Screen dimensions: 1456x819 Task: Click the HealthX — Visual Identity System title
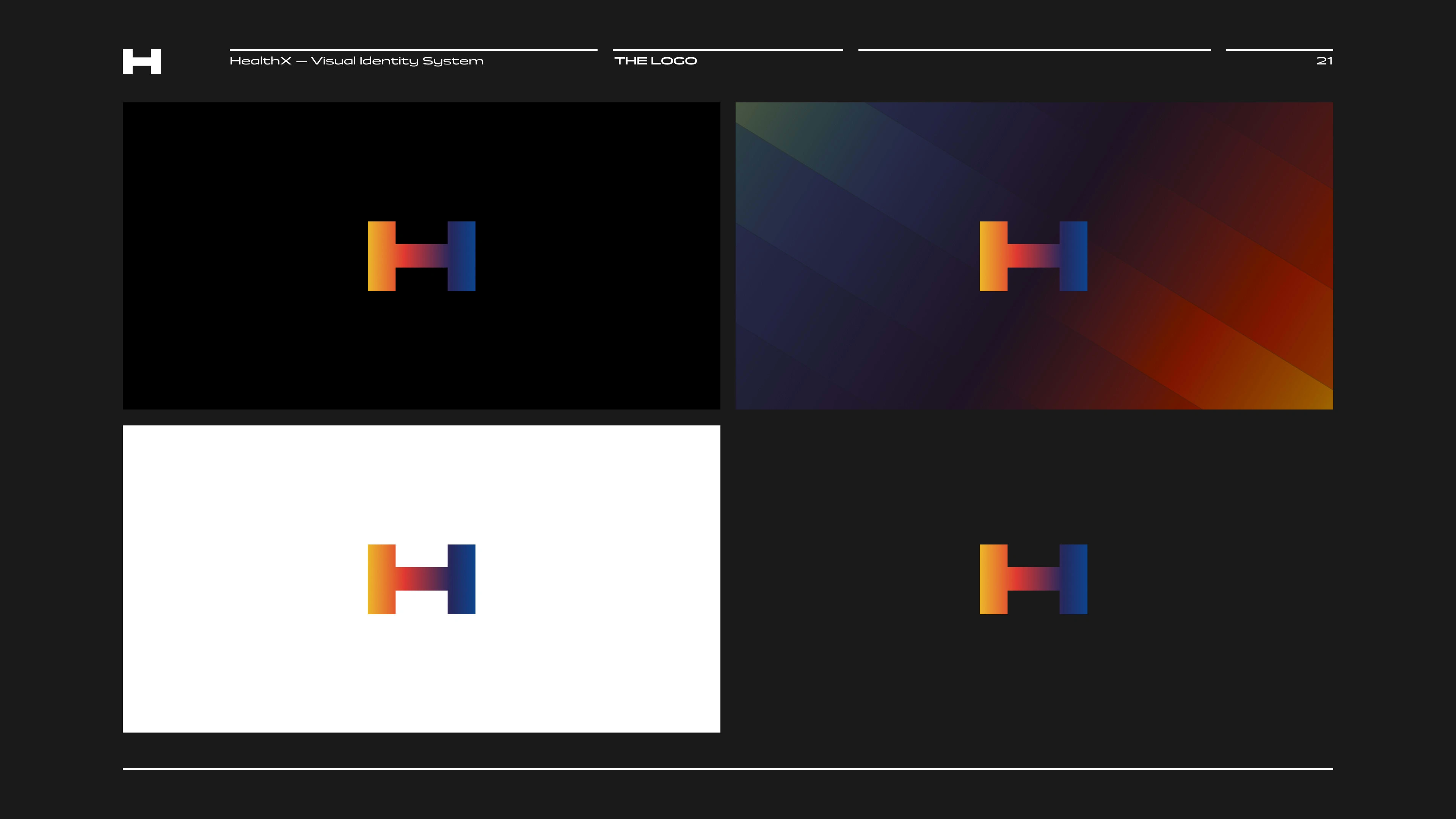356,61
